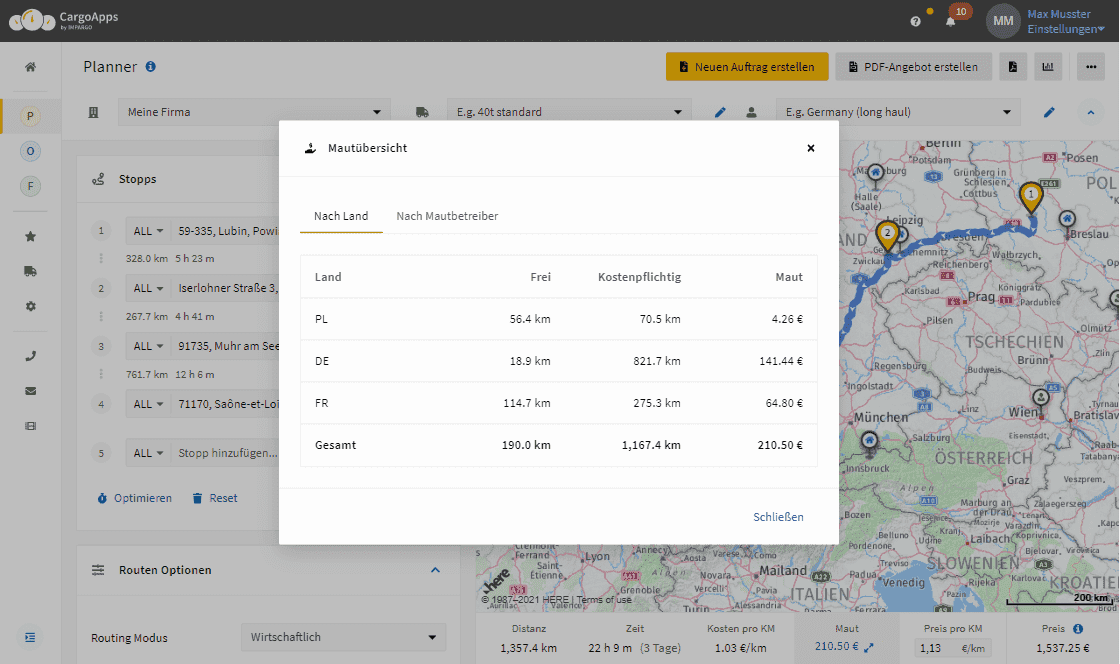Open the phone contacts sidebar icon
This screenshot has width=1120, height=664.
pos(30,356)
